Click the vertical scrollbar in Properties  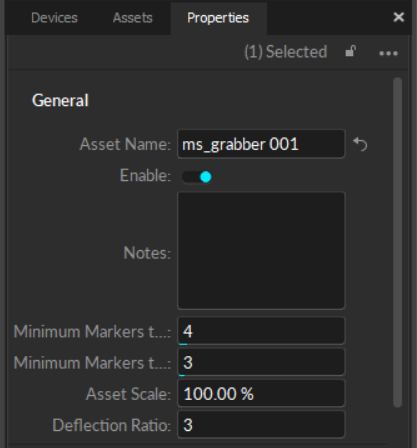click(397, 242)
